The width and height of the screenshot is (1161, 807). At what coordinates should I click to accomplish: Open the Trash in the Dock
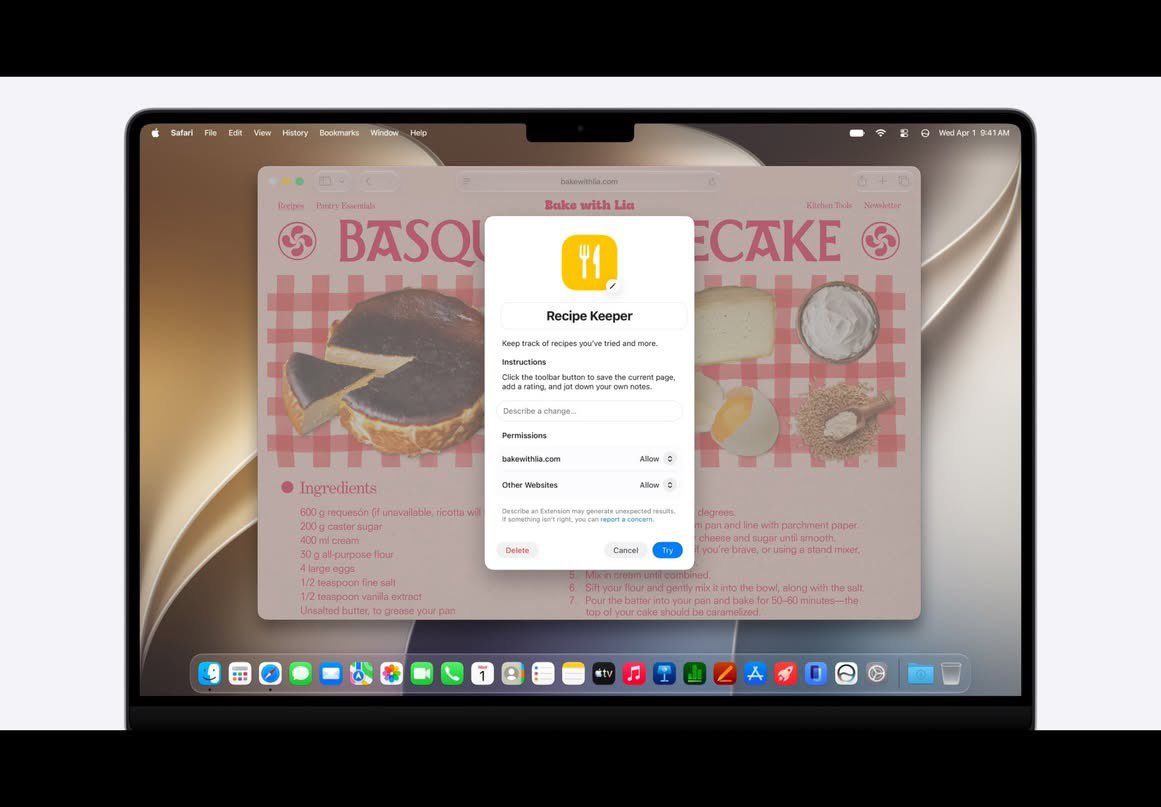click(951, 673)
